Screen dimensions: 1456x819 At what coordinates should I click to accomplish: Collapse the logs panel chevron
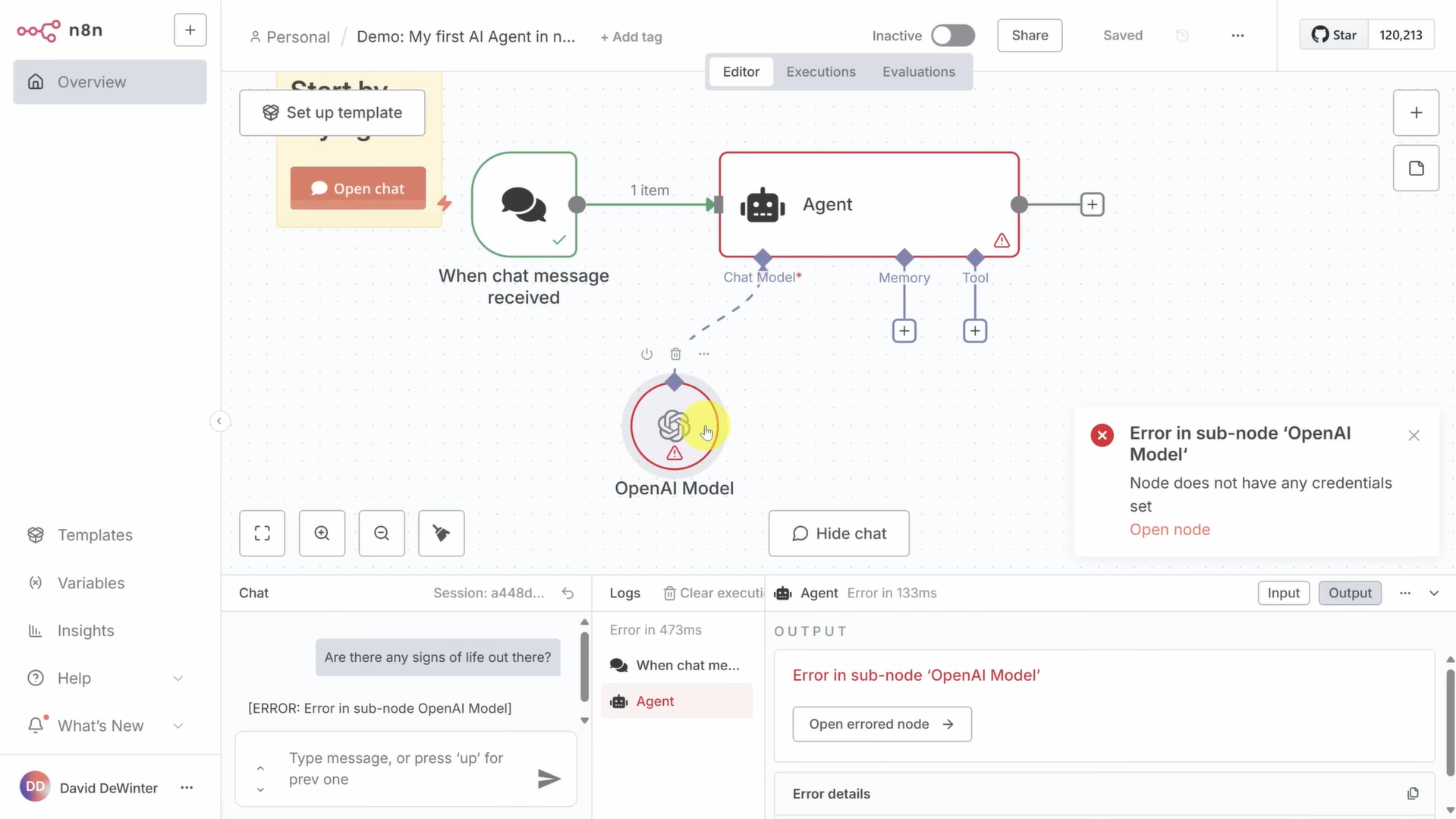(x=1434, y=593)
